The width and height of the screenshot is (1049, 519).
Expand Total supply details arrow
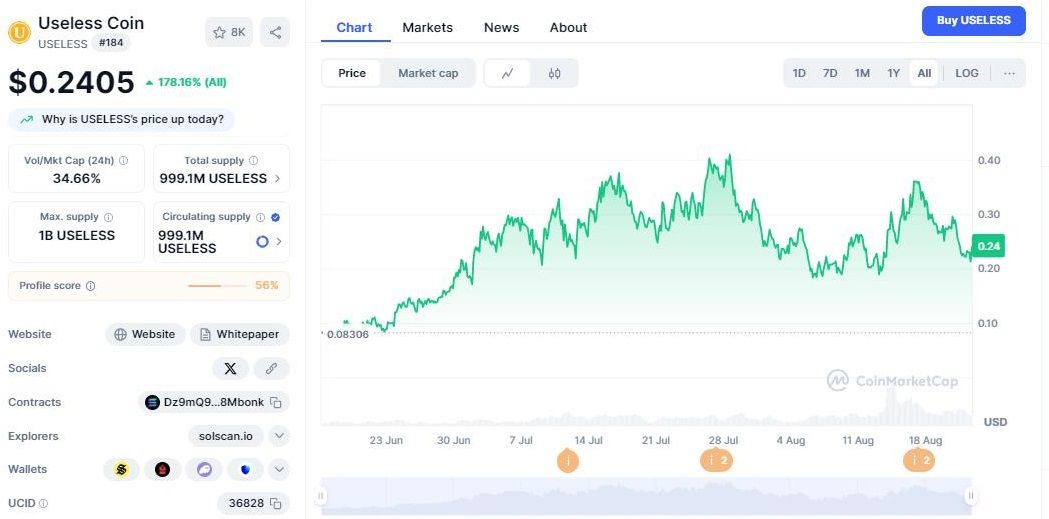[x=278, y=179]
